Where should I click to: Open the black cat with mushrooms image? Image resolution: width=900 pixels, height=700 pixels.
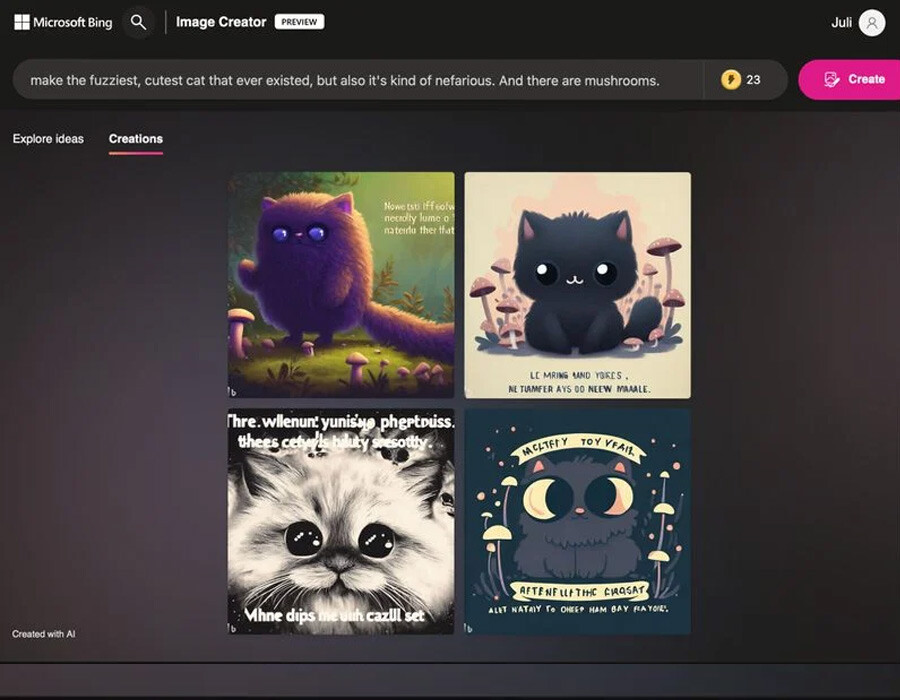[x=577, y=285]
